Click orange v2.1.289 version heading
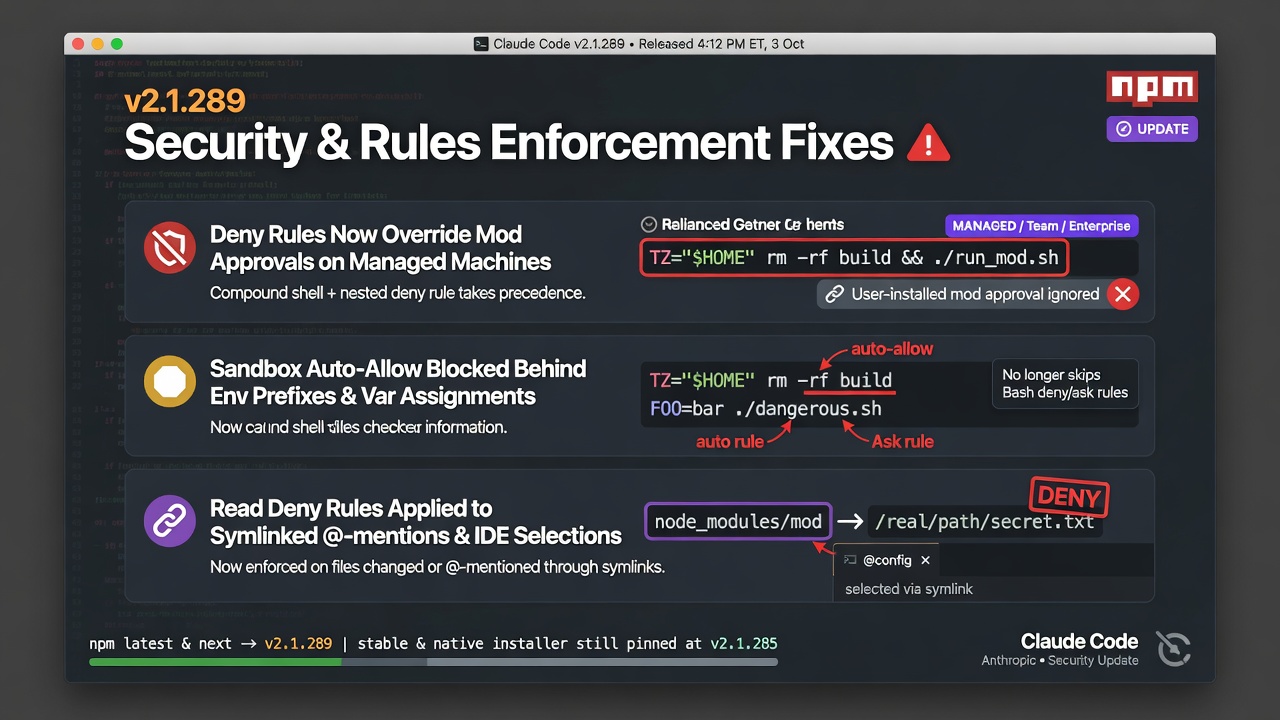The image size is (1280, 720). coord(185,100)
